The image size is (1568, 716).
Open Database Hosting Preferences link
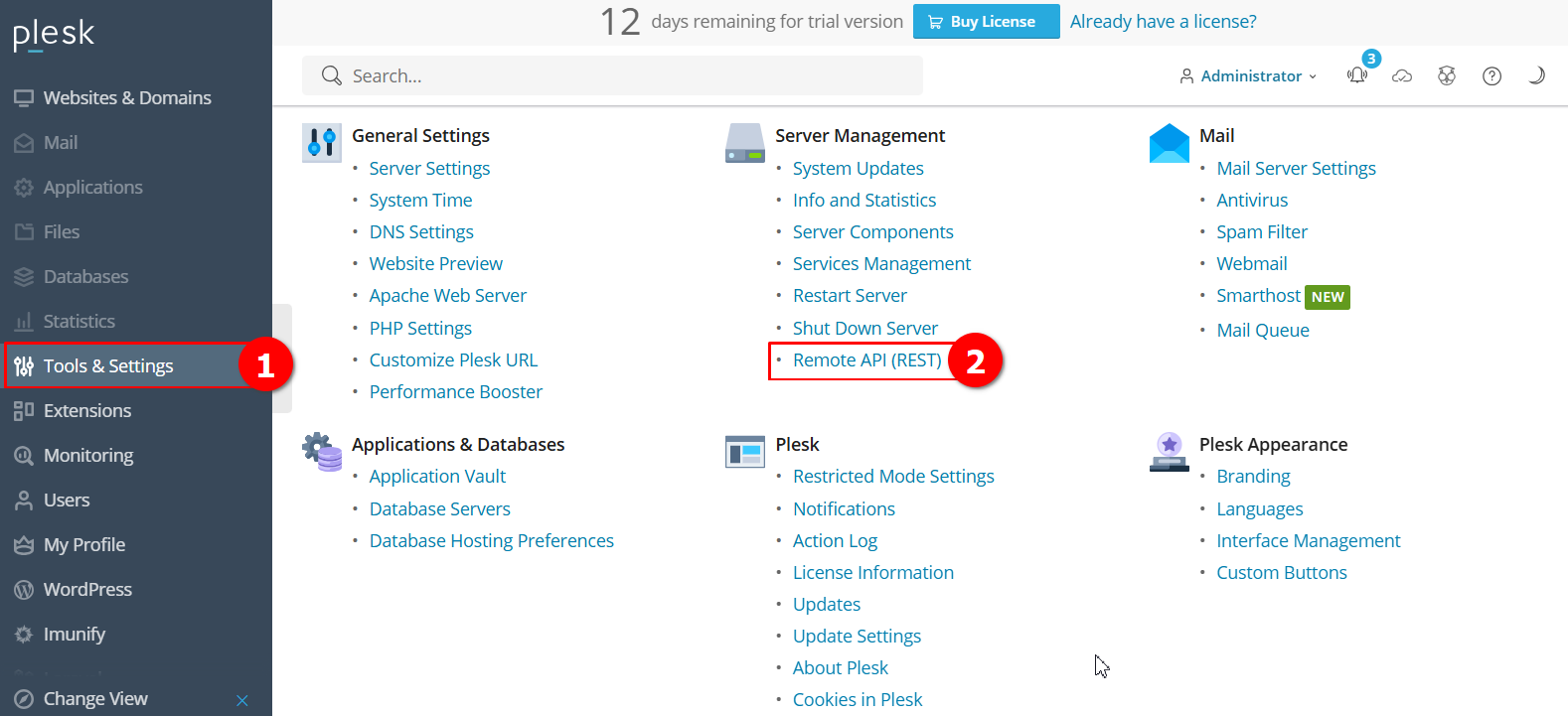coord(492,540)
